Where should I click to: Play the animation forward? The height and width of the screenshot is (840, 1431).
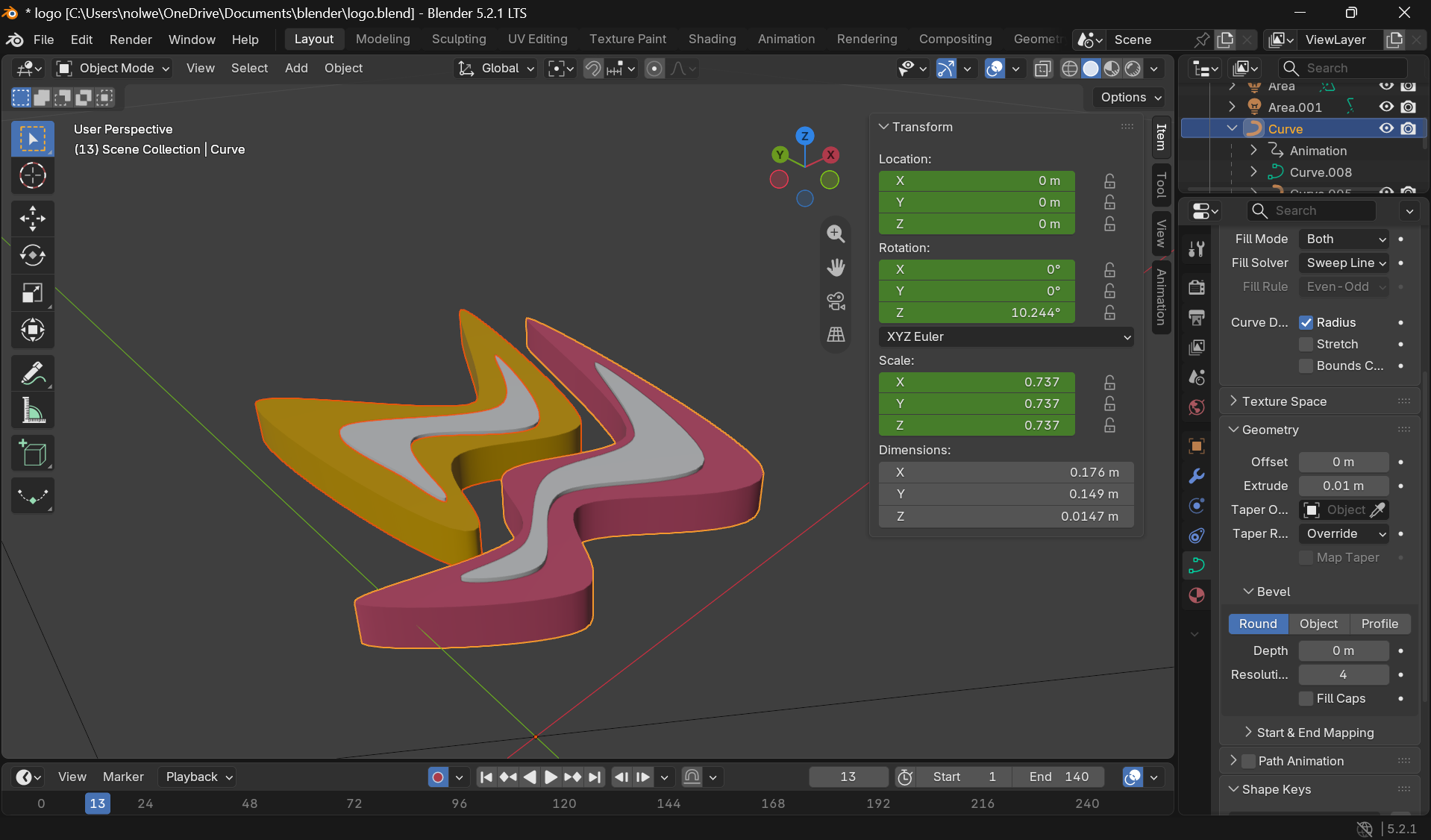[551, 777]
